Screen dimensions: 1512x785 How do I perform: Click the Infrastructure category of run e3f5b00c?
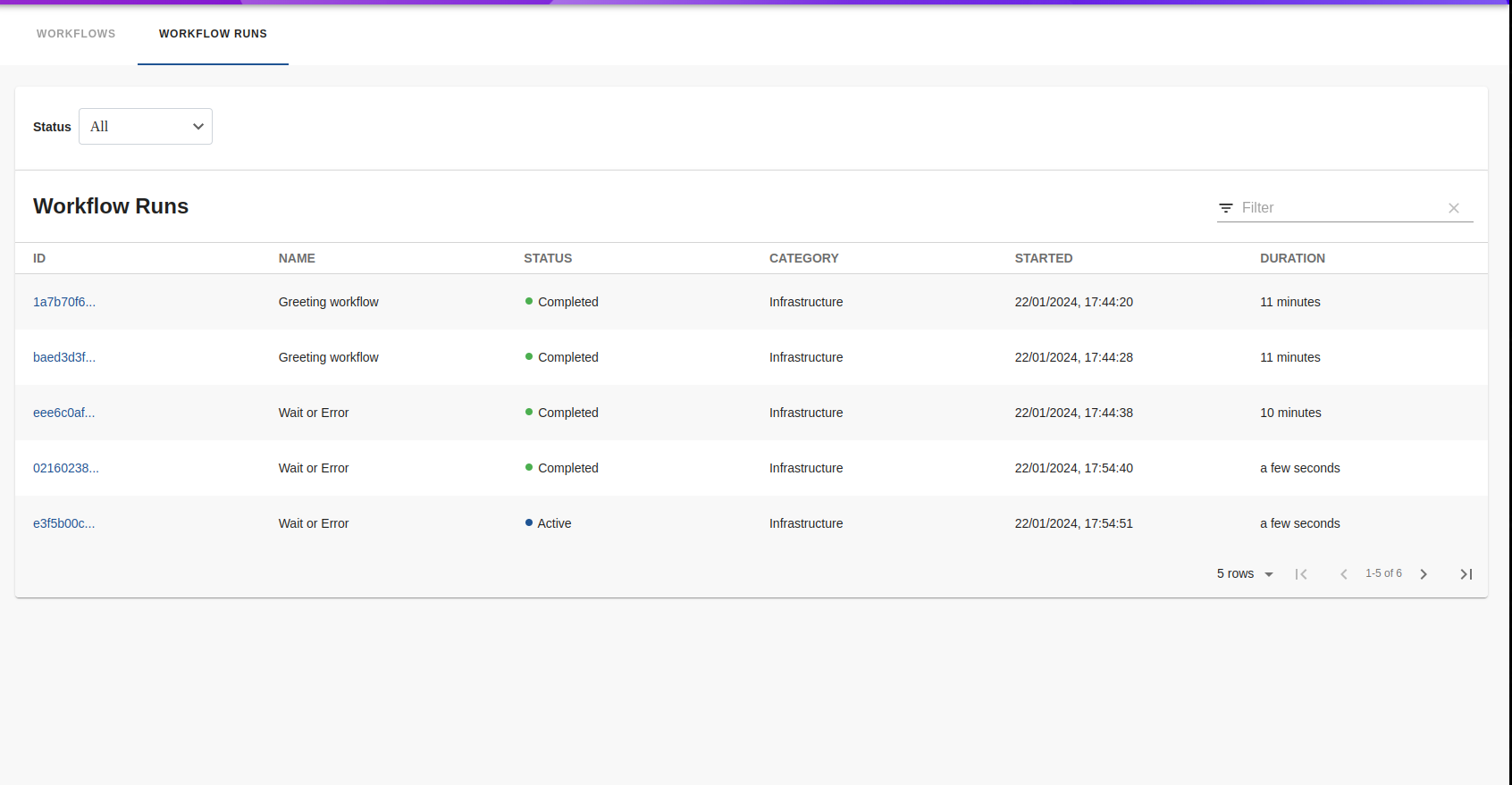tap(806, 523)
